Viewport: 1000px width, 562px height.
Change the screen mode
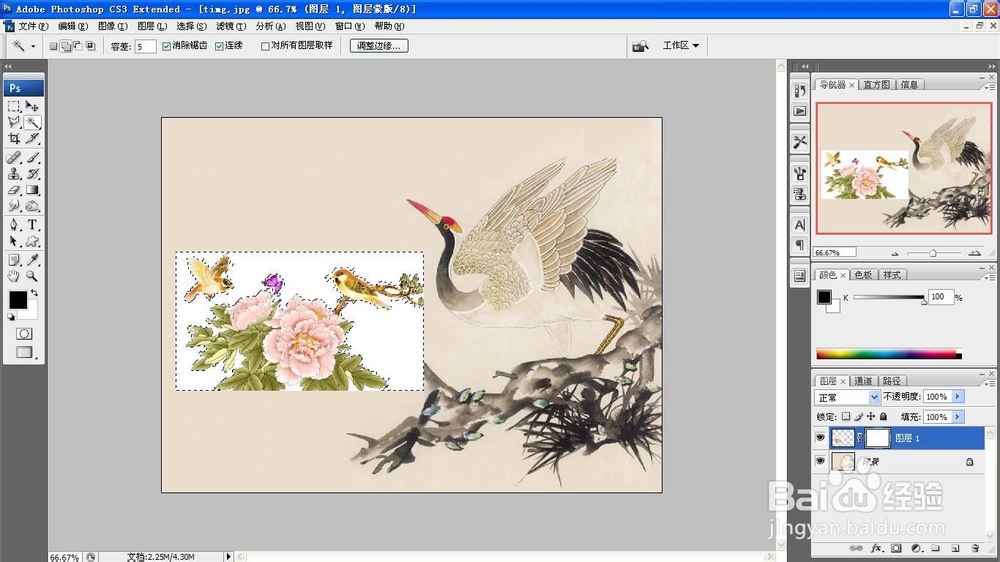point(24,352)
